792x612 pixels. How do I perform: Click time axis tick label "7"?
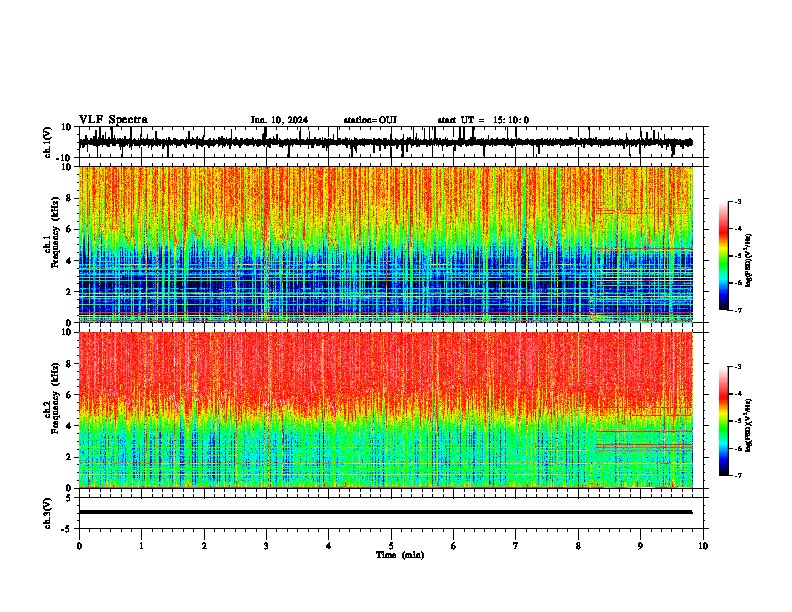(x=516, y=546)
